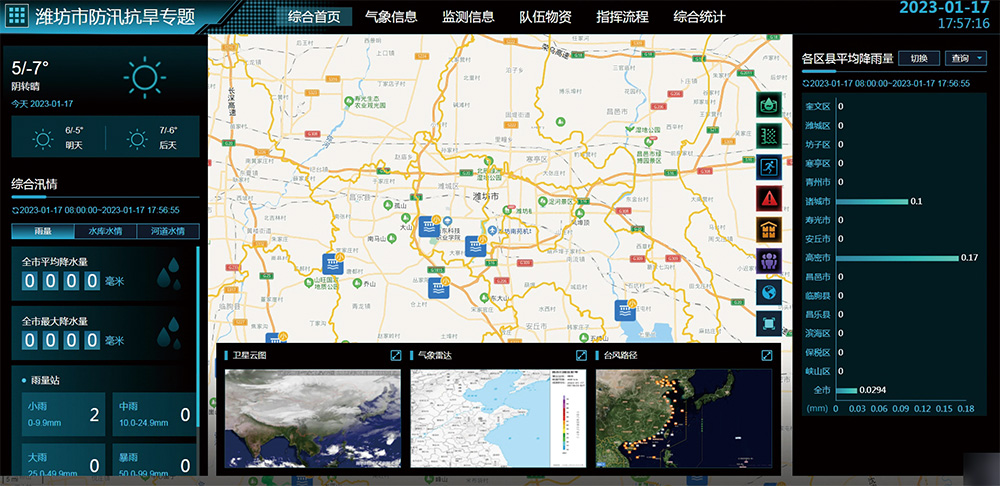Toggle the green flood water-level layer icon
This screenshot has height=486, width=1000.
pyautogui.click(x=769, y=136)
